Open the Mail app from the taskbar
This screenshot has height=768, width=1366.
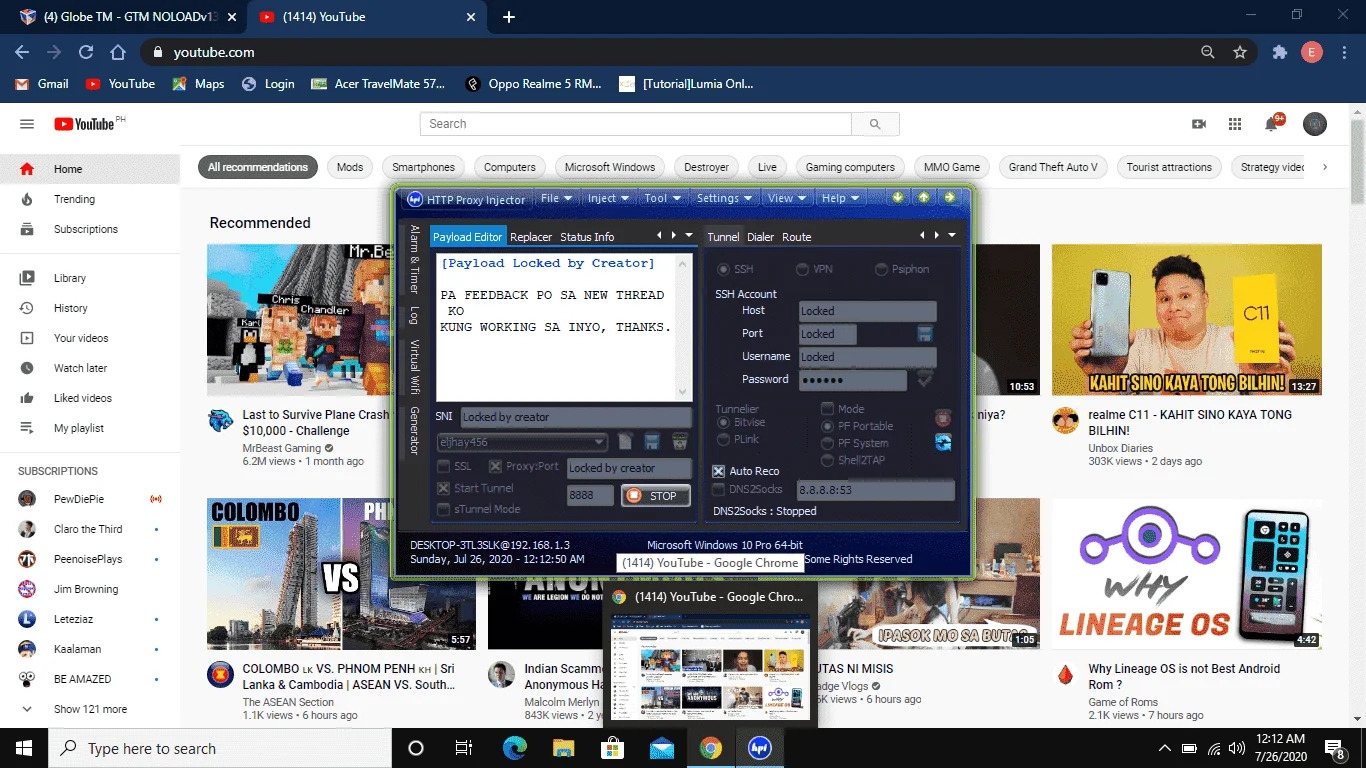(x=661, y=748)
